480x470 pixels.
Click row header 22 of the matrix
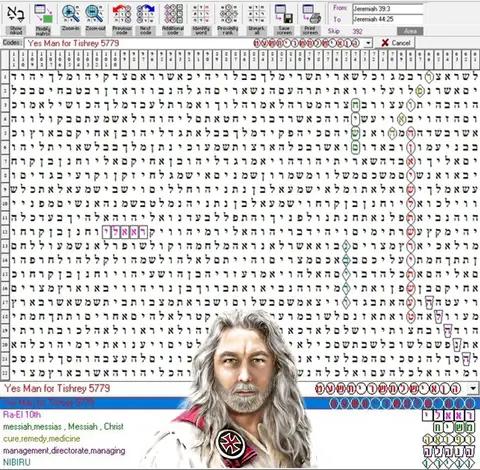[x=5, y=373]
